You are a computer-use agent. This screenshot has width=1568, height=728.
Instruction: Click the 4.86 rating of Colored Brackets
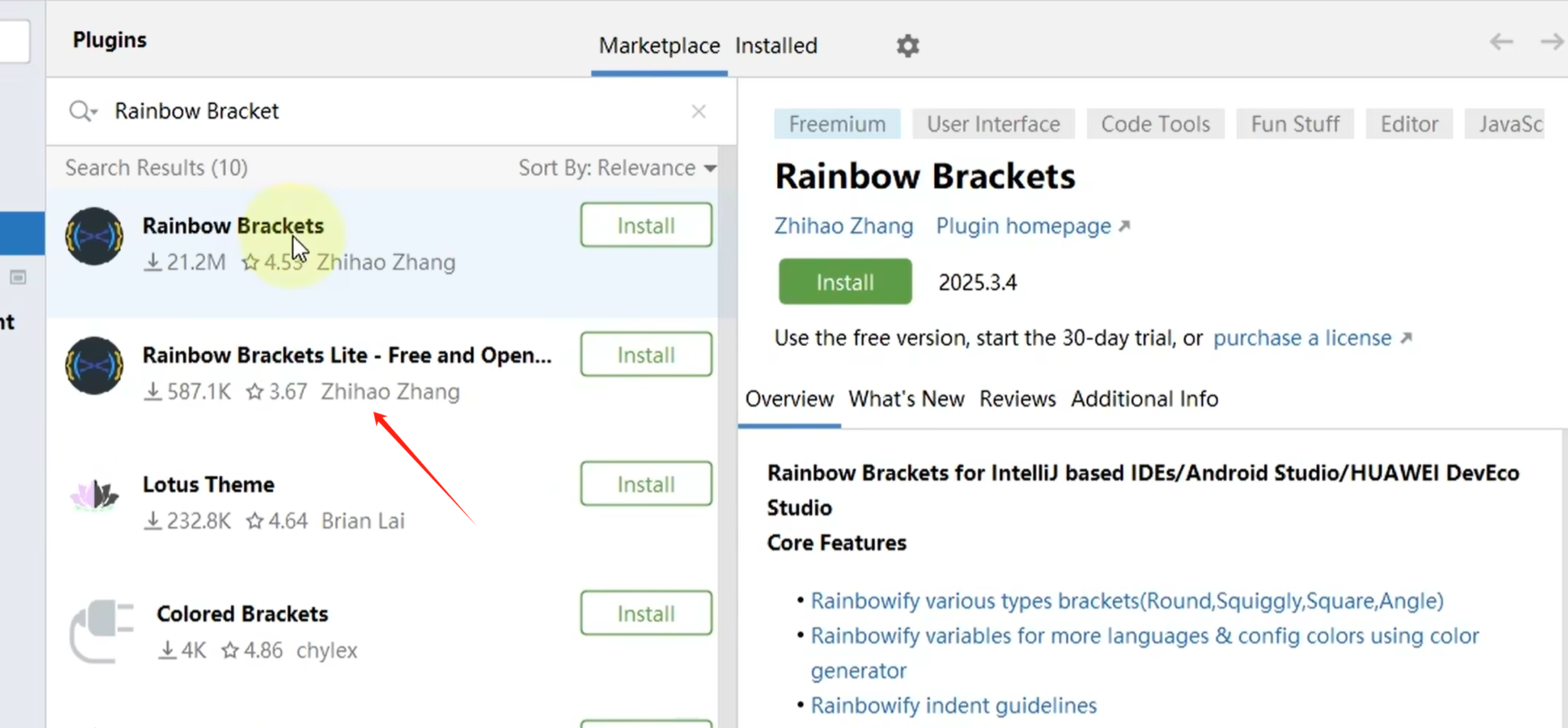253,651
